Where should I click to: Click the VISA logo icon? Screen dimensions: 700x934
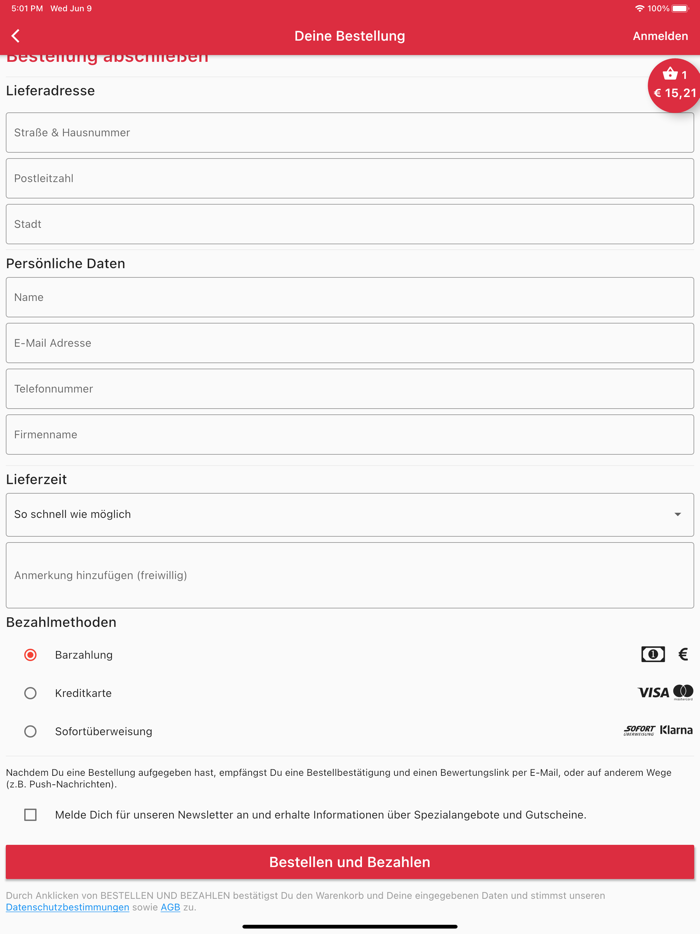pyautogui.click(x=653, y=693)
